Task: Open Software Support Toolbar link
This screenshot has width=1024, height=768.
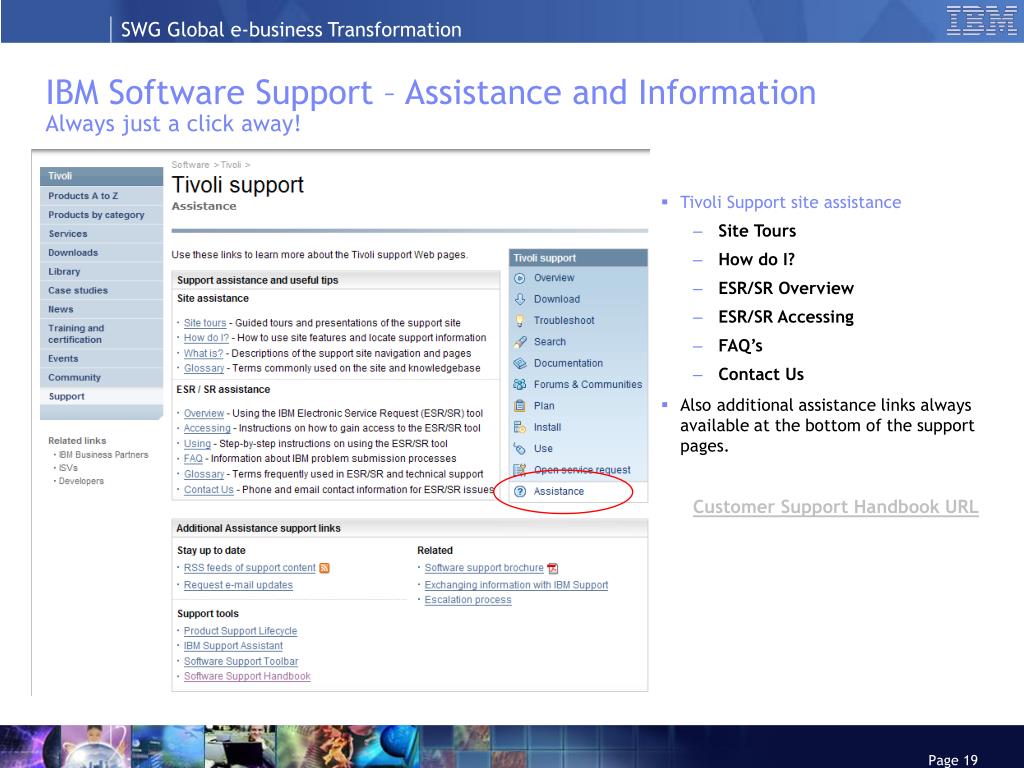Action: [x=241, y=662]
